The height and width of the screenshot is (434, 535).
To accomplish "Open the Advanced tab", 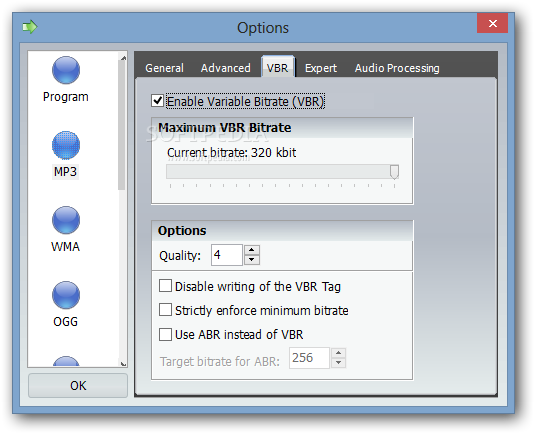I will click(226, 68).
